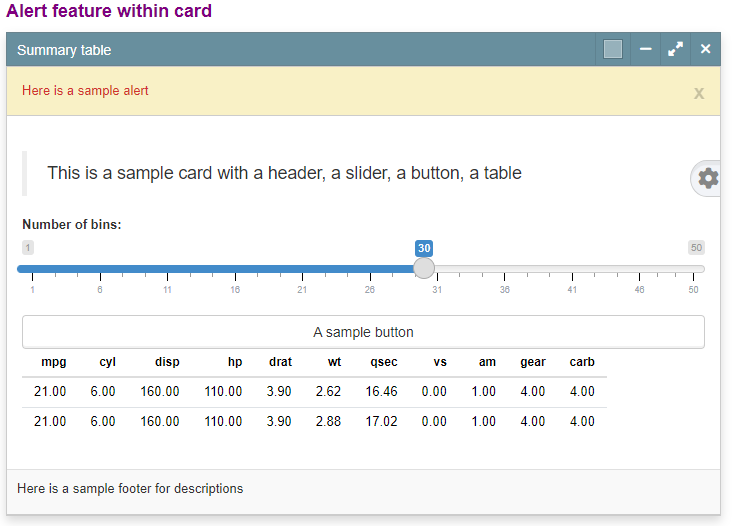Viewport: 732px width, 526px height.
Task: Click the slider handle at 30
Action: (x=424, y=268)
